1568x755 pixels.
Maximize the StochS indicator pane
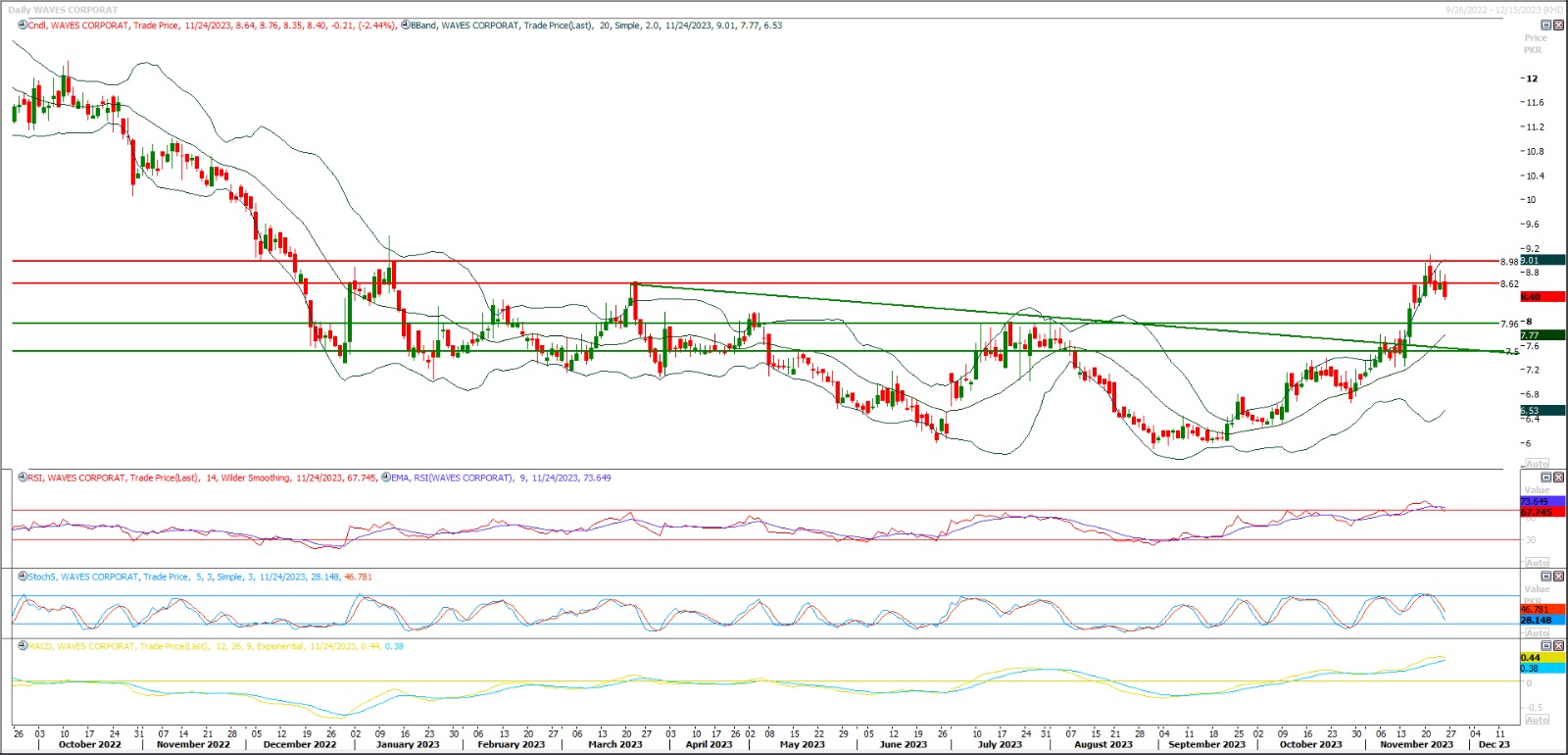(x=1546, y=577)
